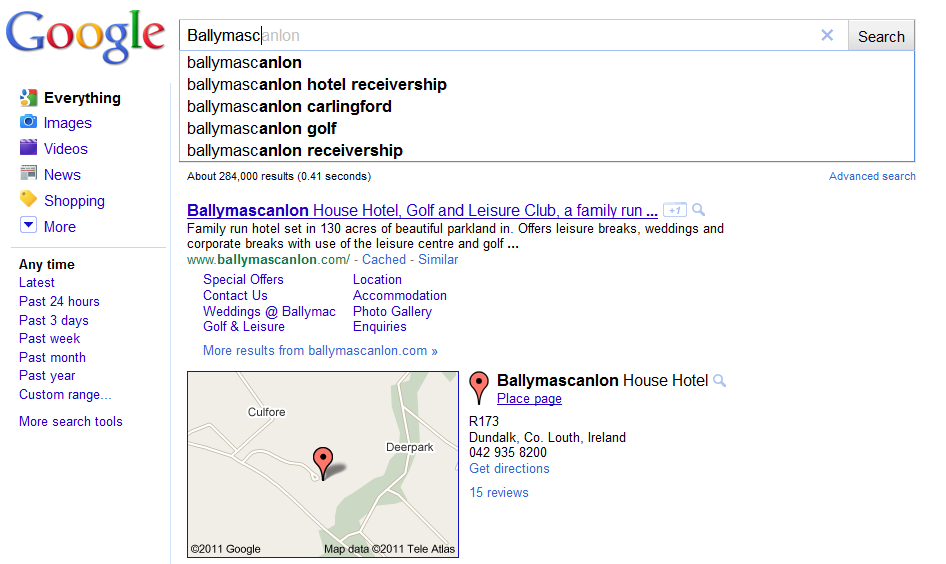This screenshot has height=564, width=946.
Task: Click the magnifier preview icon beside first result
Action: click(699, 210)
